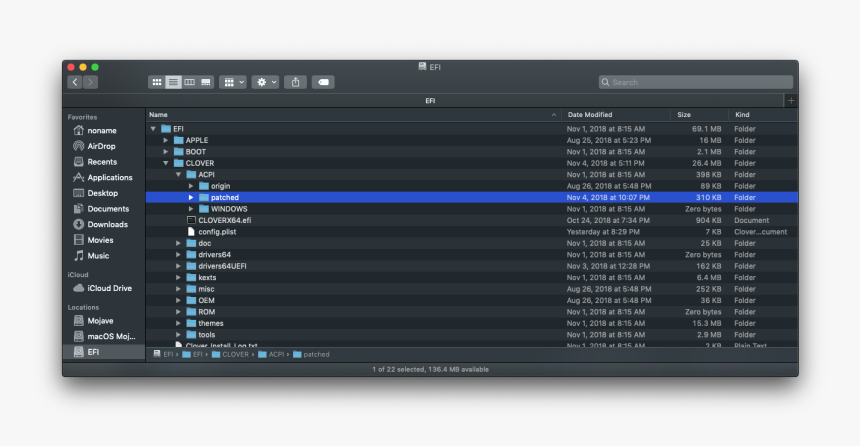Collapse the ACPI folder
This screenshot has height=446, width=860.
click(178, 174)
